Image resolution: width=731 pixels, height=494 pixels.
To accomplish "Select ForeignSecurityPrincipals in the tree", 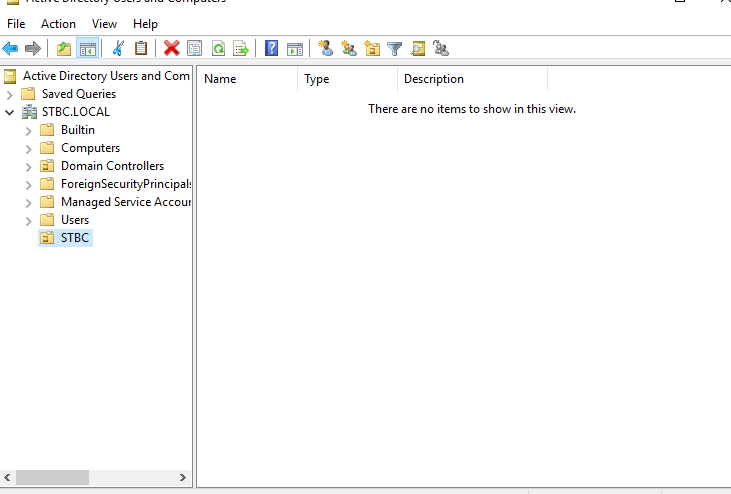I will [x=126, y=184].
